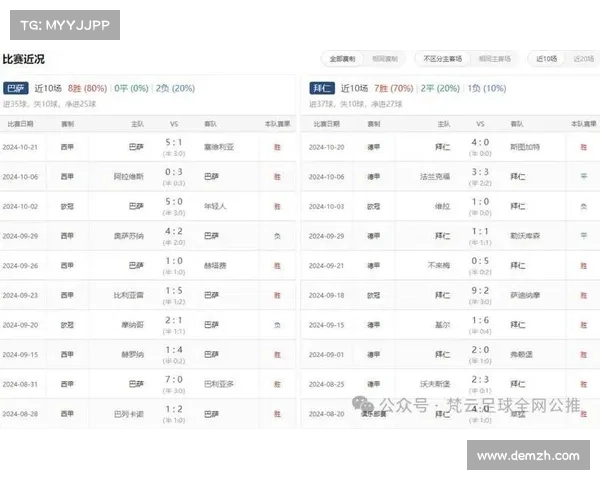The width and height of the screenshot is (600, 480).
Task: Click the 比赛近况 section heading
Action: (x=23, y=59)
